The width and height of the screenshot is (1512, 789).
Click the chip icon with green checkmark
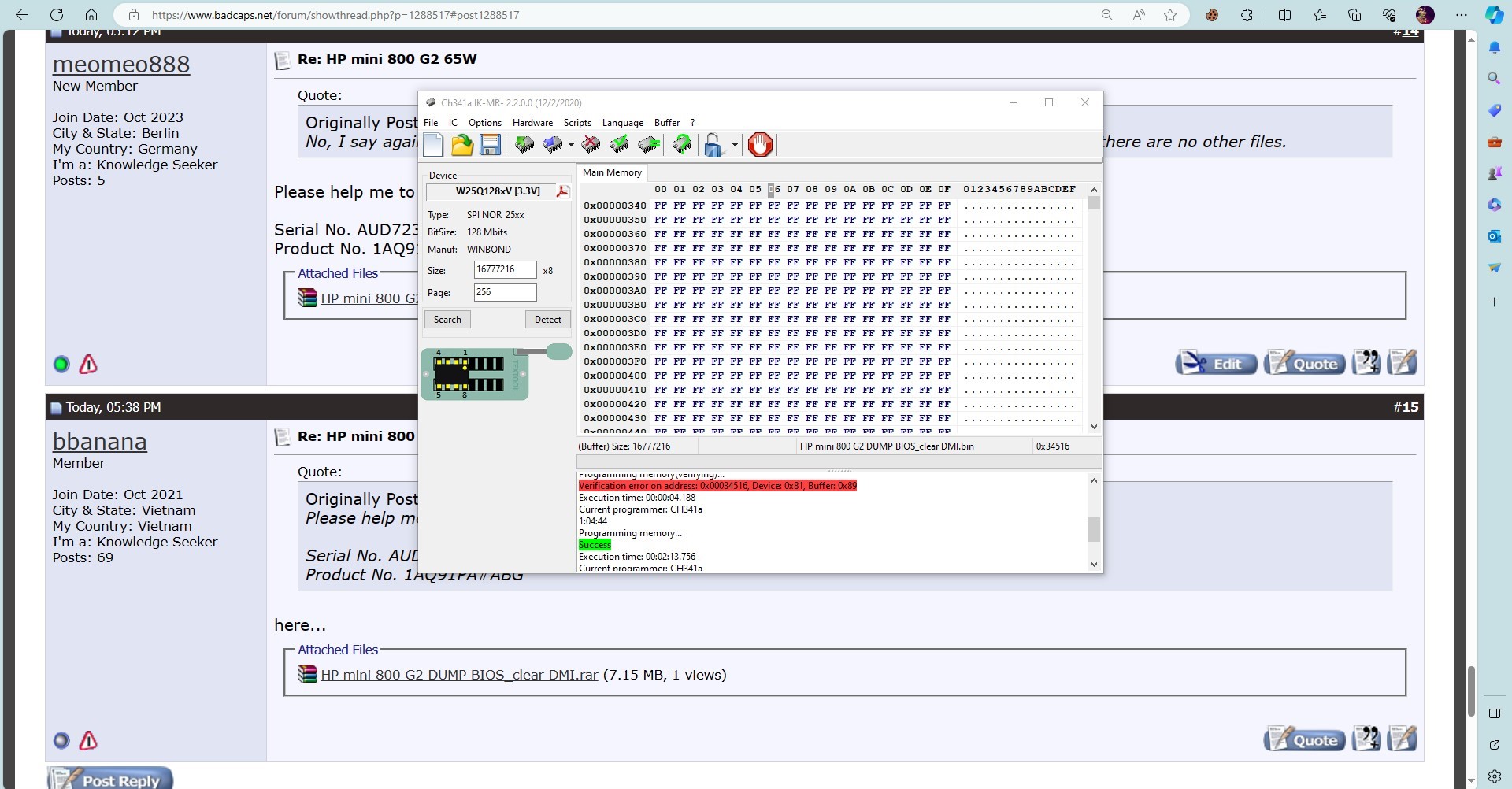click(620, 145)
